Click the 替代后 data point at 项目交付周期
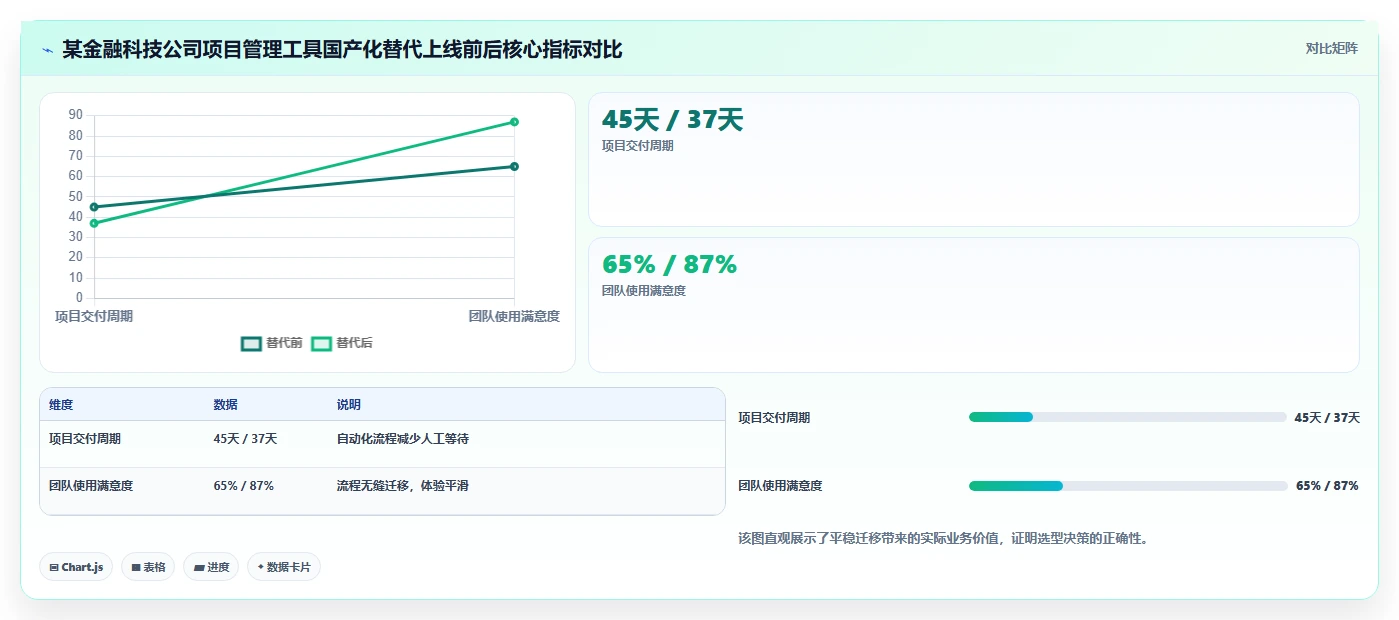The image size is (1399, 620). click(x=94, y=223)
